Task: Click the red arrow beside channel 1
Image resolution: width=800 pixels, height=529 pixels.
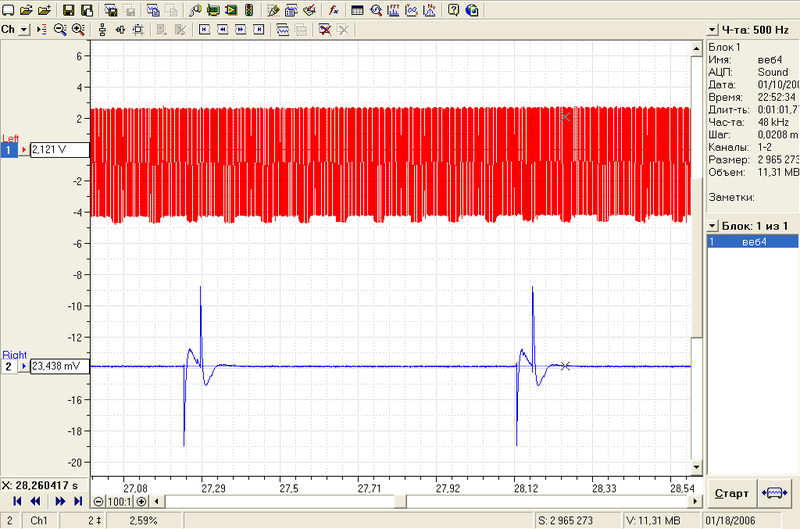Action: (x=23, y=150)
